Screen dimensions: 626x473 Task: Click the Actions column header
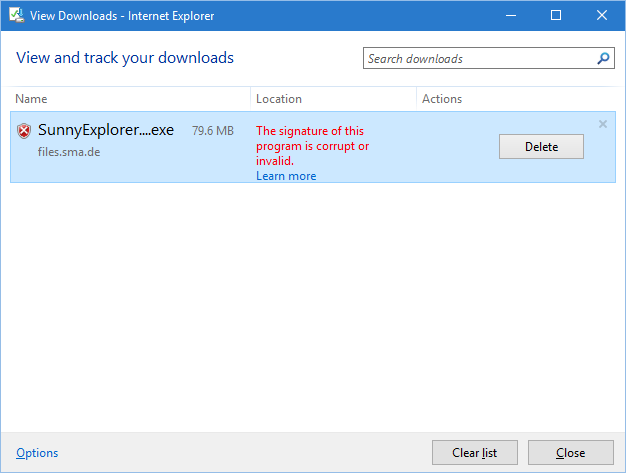pos(442,99)
